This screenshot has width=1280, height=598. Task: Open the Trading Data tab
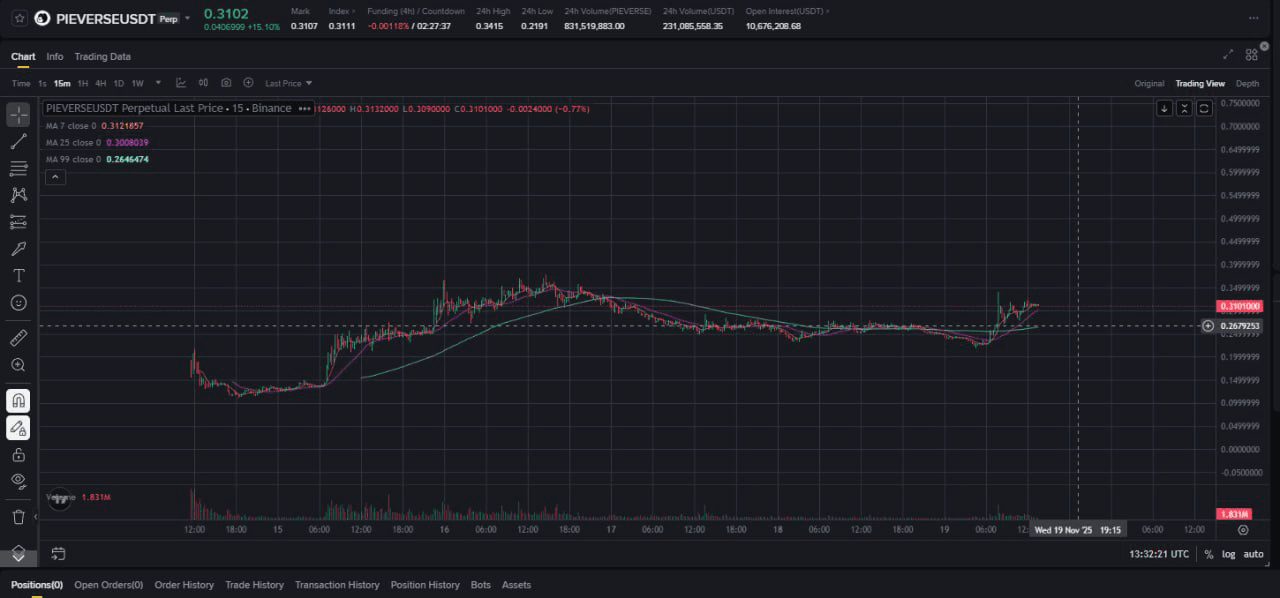(102, 56)
